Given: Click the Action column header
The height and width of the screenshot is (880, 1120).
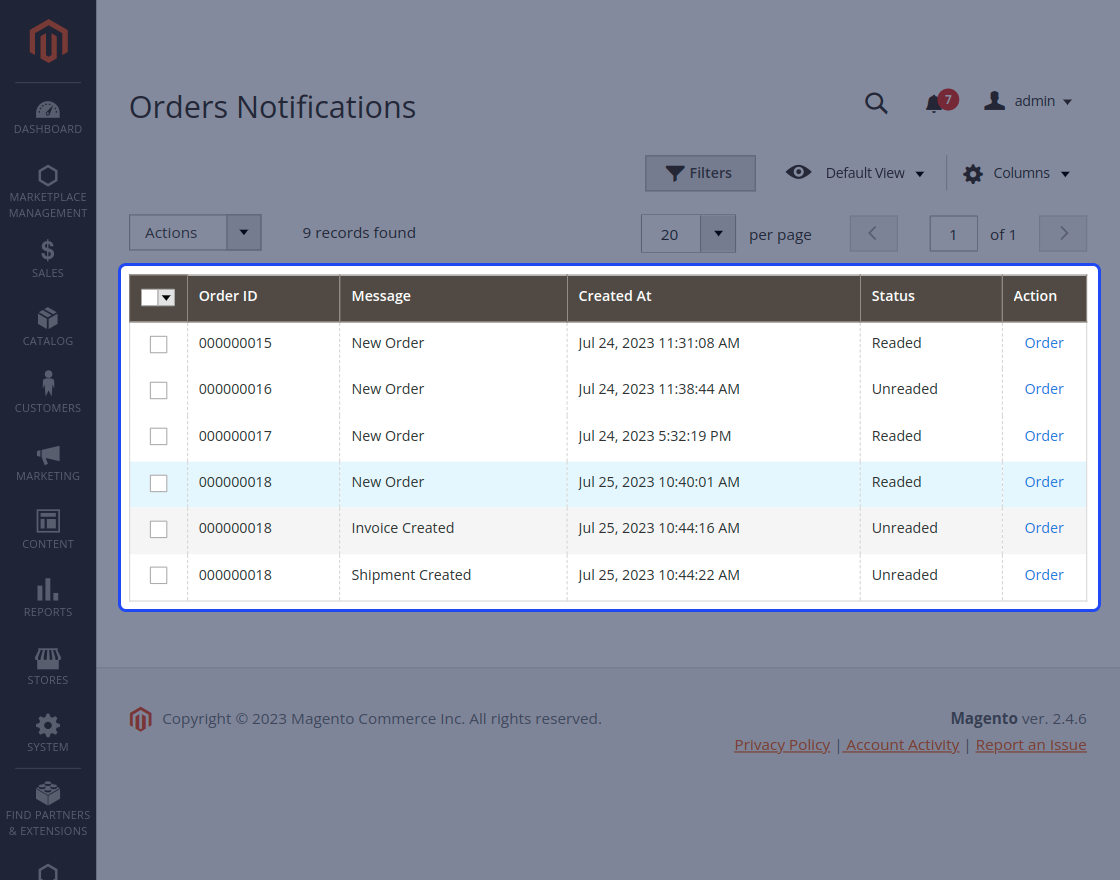Looking at the screenshot, I should coord(1044,296).
